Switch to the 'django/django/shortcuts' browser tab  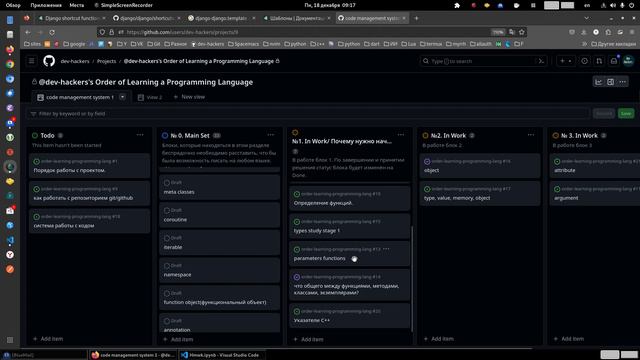point(145,18)
